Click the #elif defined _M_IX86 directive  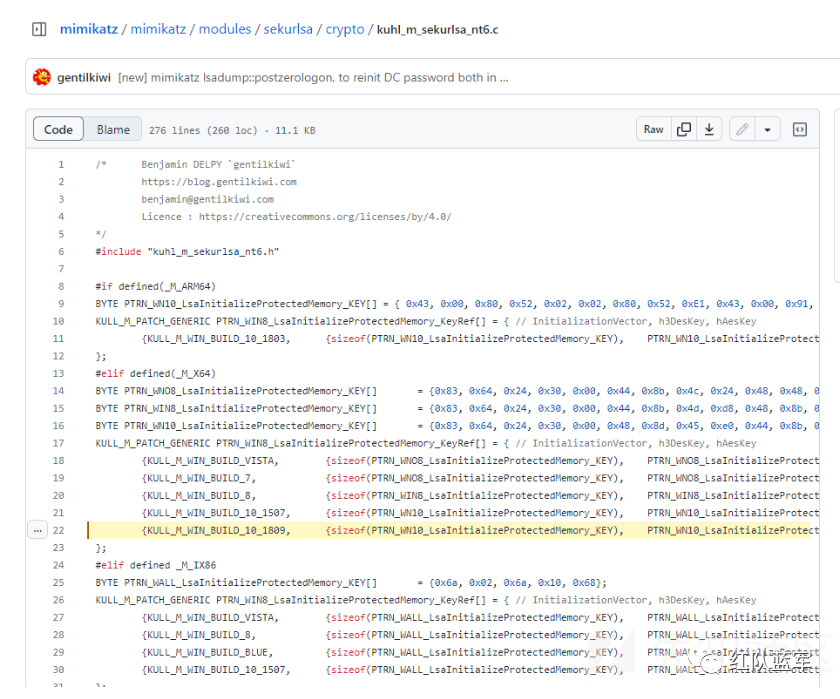155,565
